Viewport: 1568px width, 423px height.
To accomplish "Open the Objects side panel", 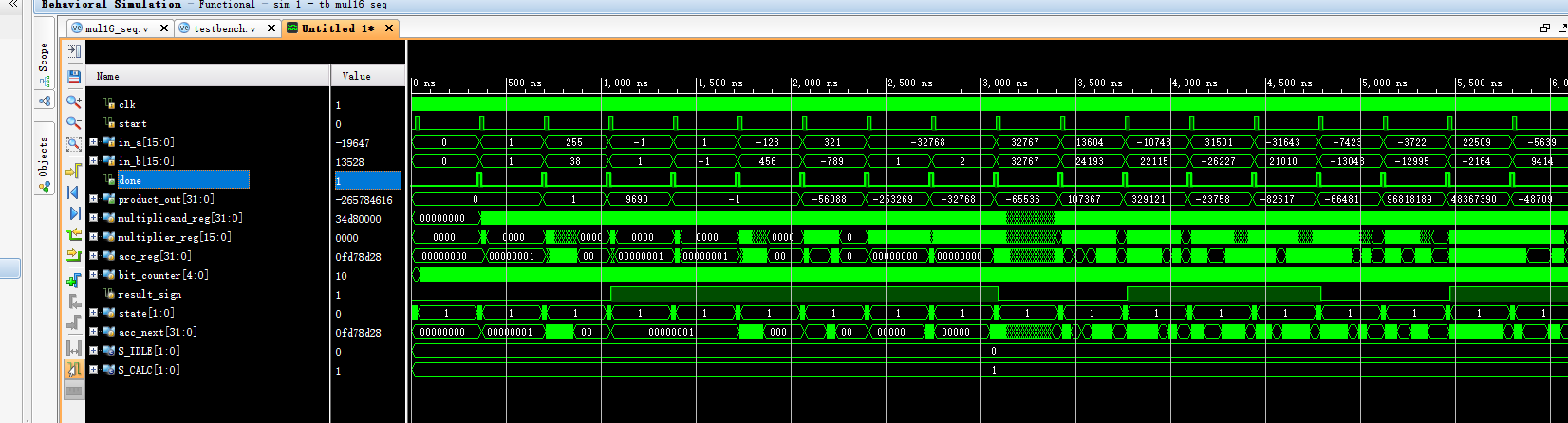I will (x=44, y=159).
